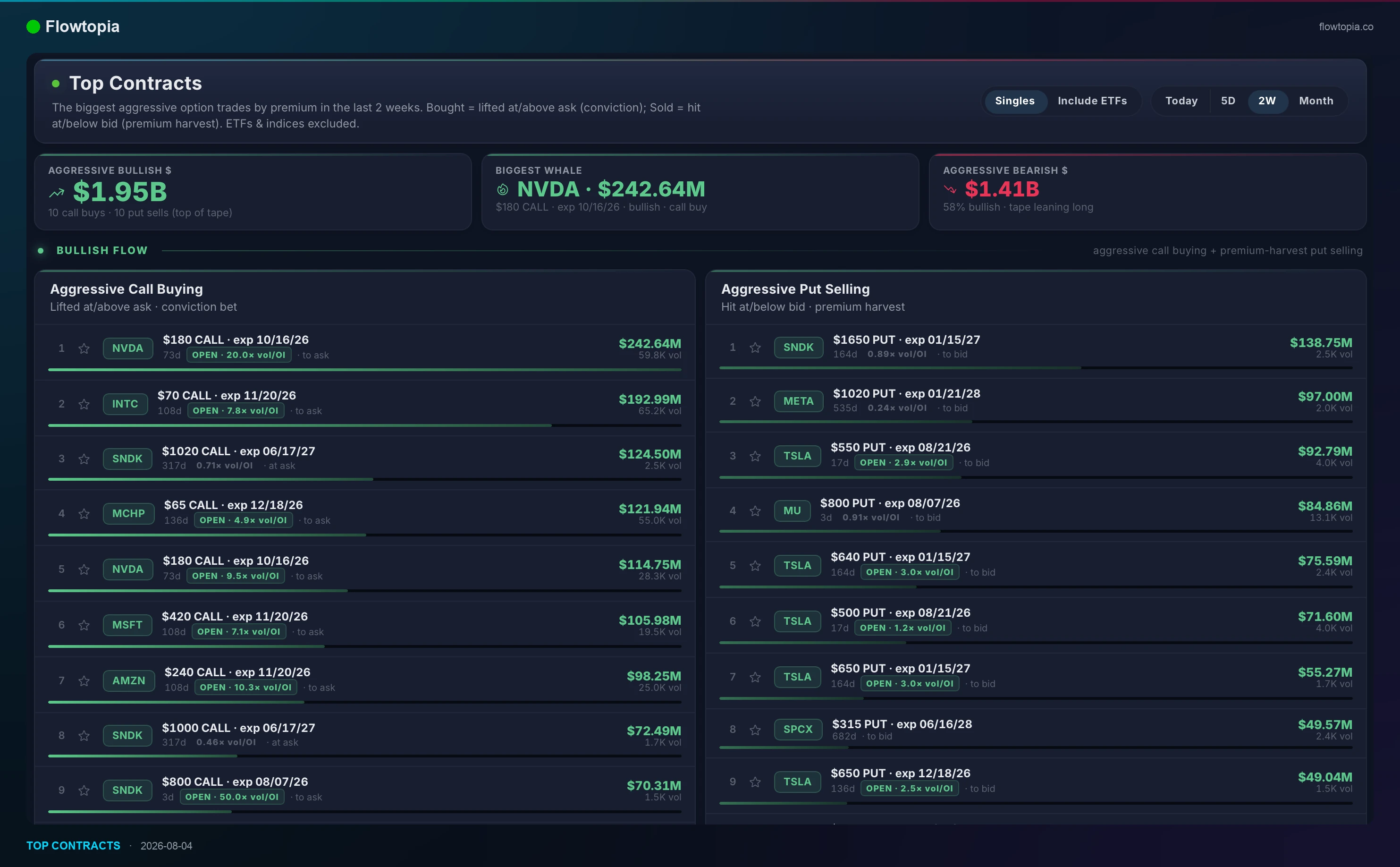Image resolution: width=1400 pixels, height=867 pixels.
Task: Open the MSFT ticker tag
Action: (x=127, y=624)
